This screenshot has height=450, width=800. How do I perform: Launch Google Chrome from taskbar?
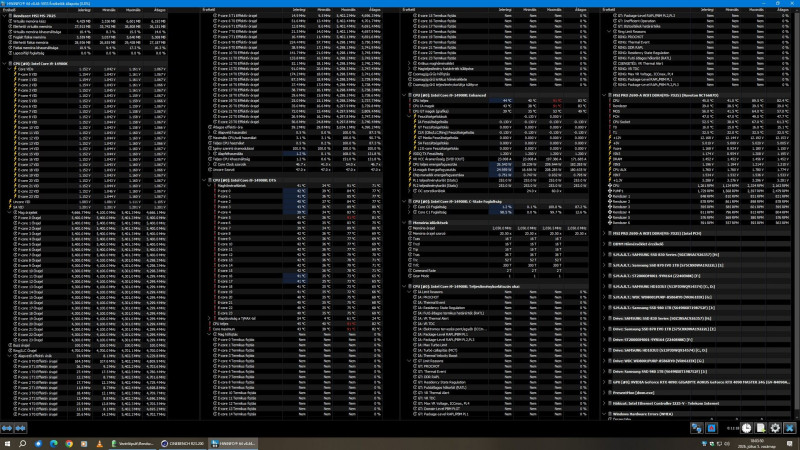[69, 444]
